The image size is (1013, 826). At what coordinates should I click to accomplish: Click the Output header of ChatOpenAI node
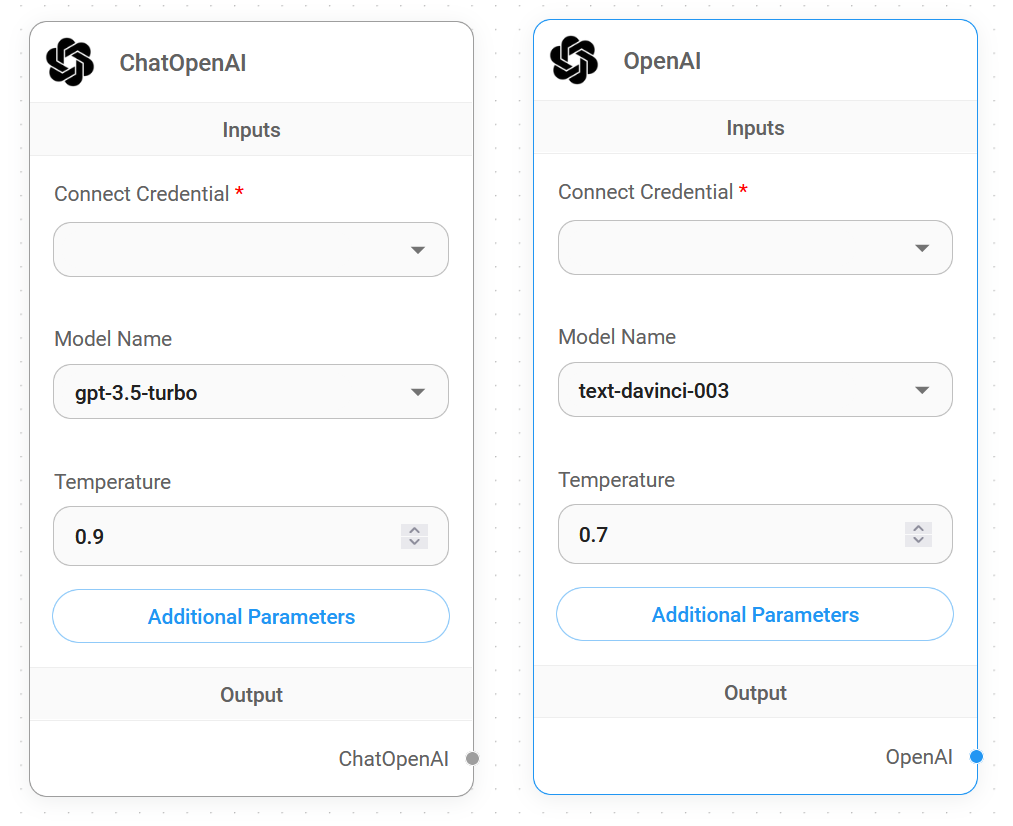point(251,694)
